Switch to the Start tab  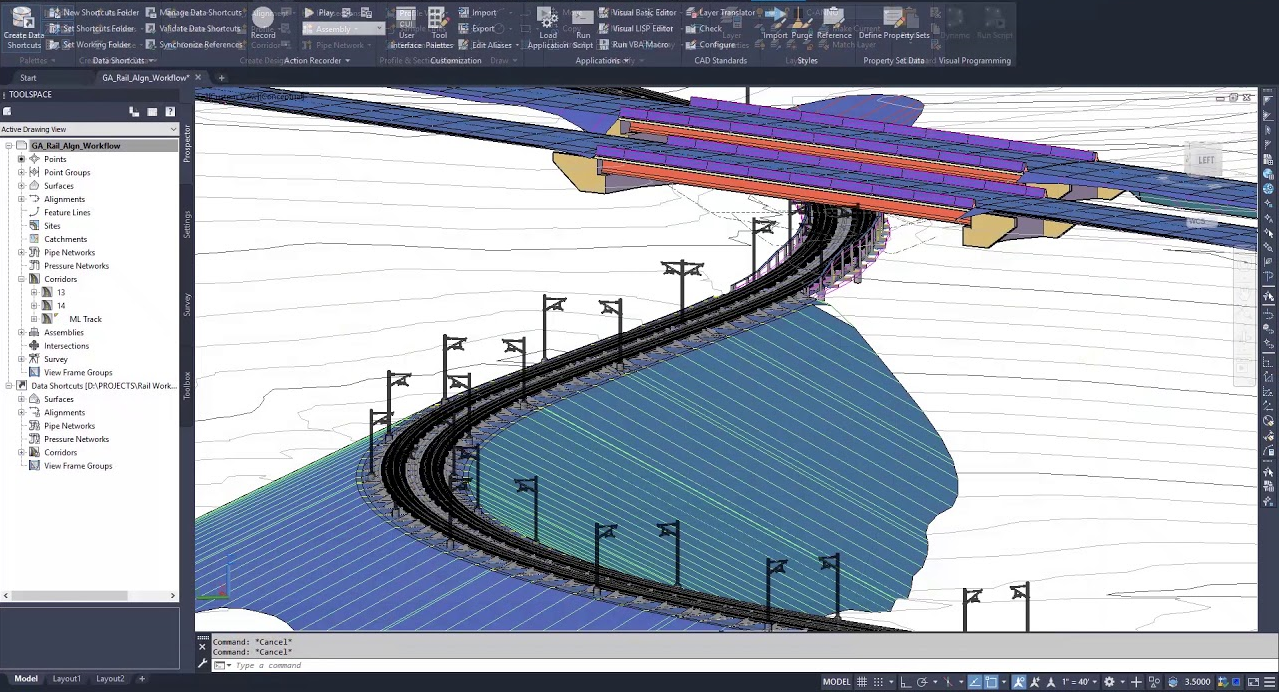pos(28,78)
